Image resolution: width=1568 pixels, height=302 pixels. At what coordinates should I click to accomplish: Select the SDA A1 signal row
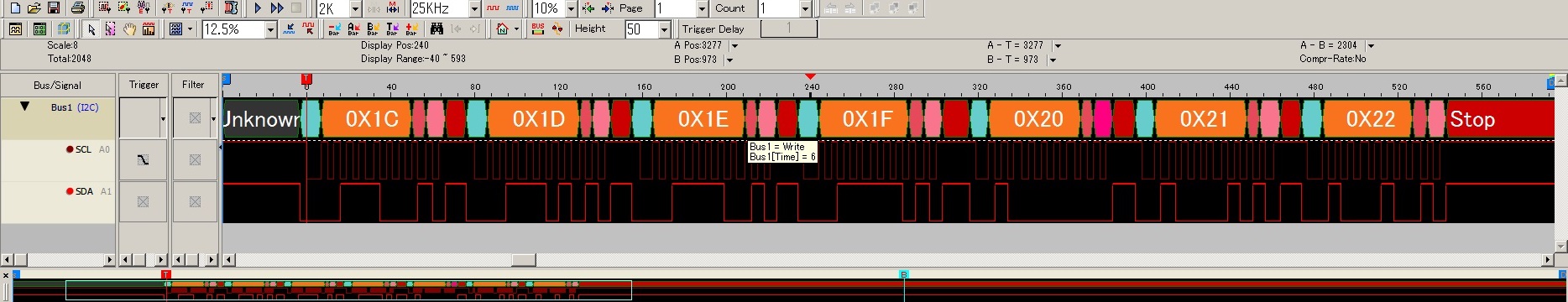click(x=58, y=202)
